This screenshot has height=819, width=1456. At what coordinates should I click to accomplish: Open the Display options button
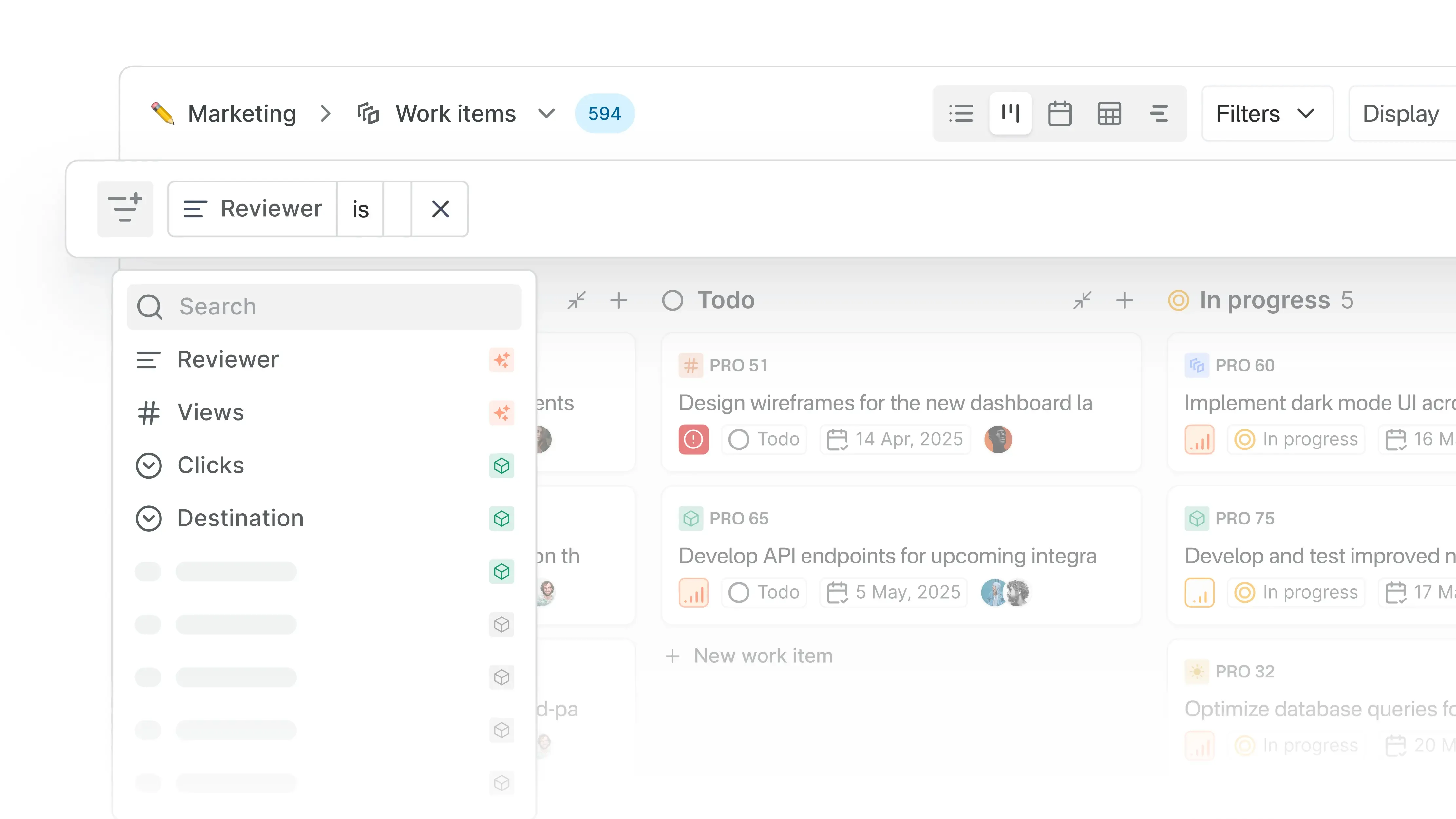[1401, 114]
